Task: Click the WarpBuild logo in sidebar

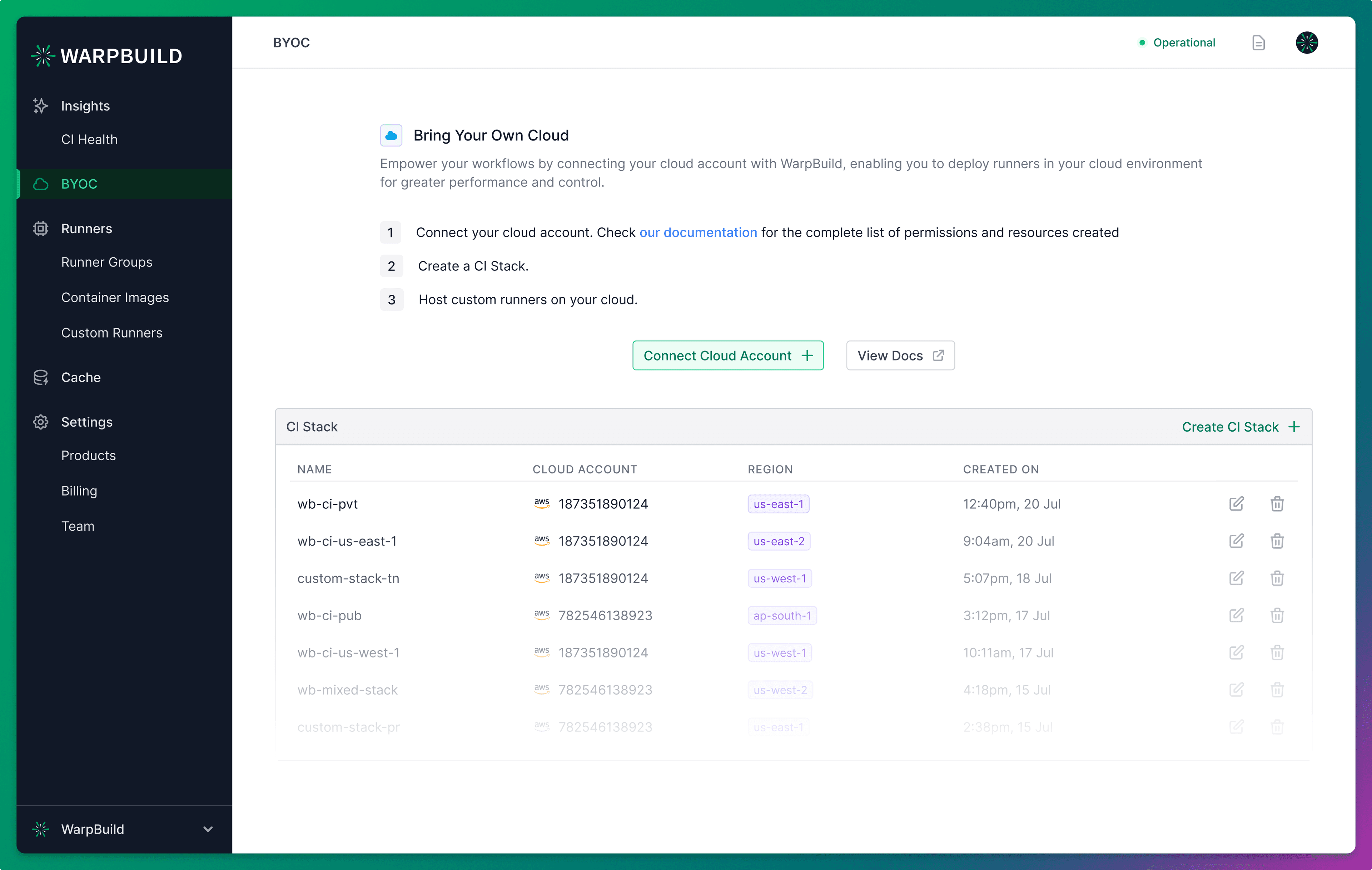Action: point(107,56)
